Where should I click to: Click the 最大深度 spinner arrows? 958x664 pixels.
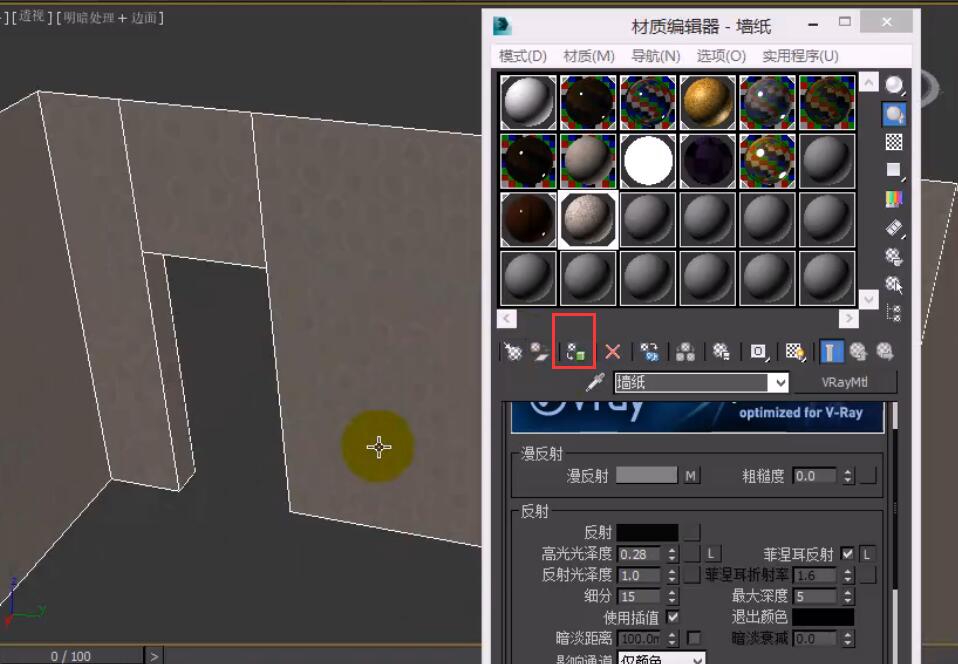pos(847,596)
